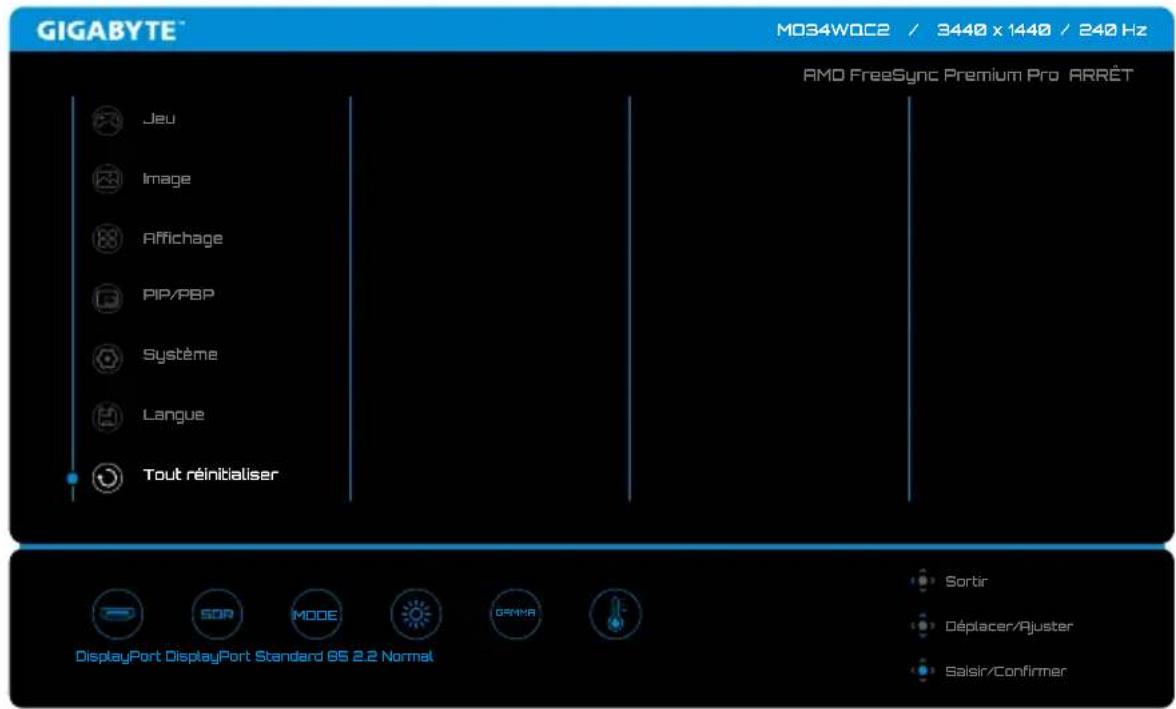Open the Jeu menu

(x=159, y=119)
